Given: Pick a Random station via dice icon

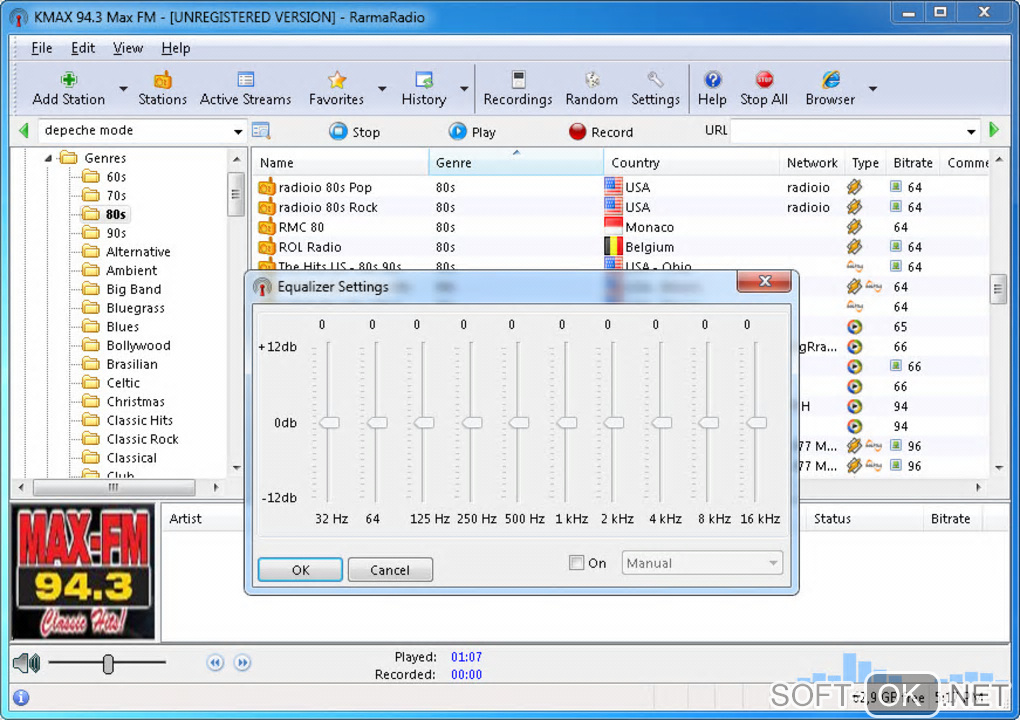Looking at the screenshot, I should pos(591,79).
